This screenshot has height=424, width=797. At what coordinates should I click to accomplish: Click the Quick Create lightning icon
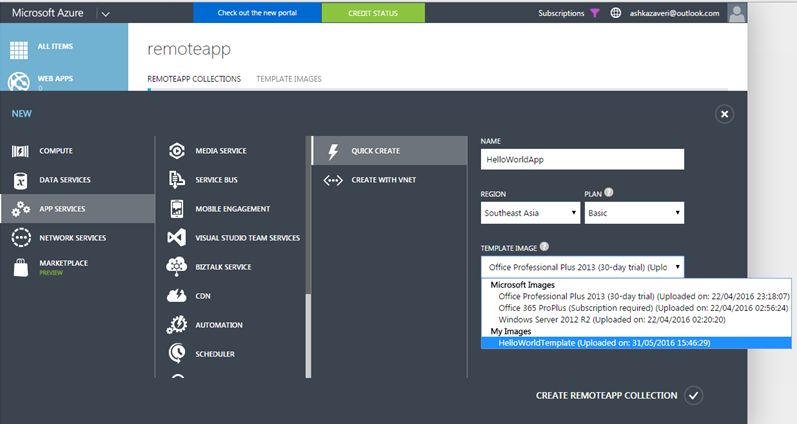[x=333, y=151]
